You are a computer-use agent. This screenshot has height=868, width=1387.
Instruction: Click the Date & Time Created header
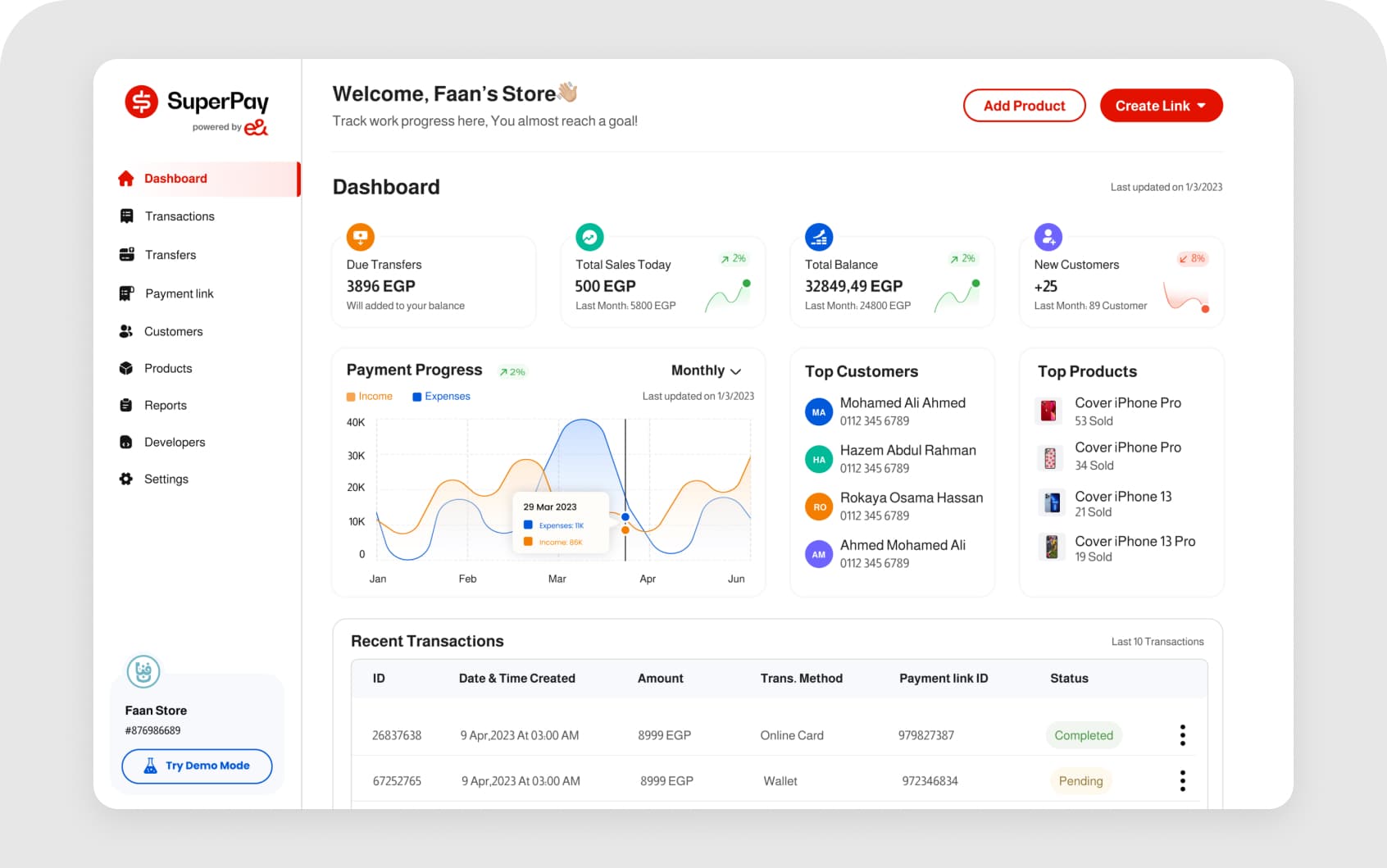click(516, 679)
